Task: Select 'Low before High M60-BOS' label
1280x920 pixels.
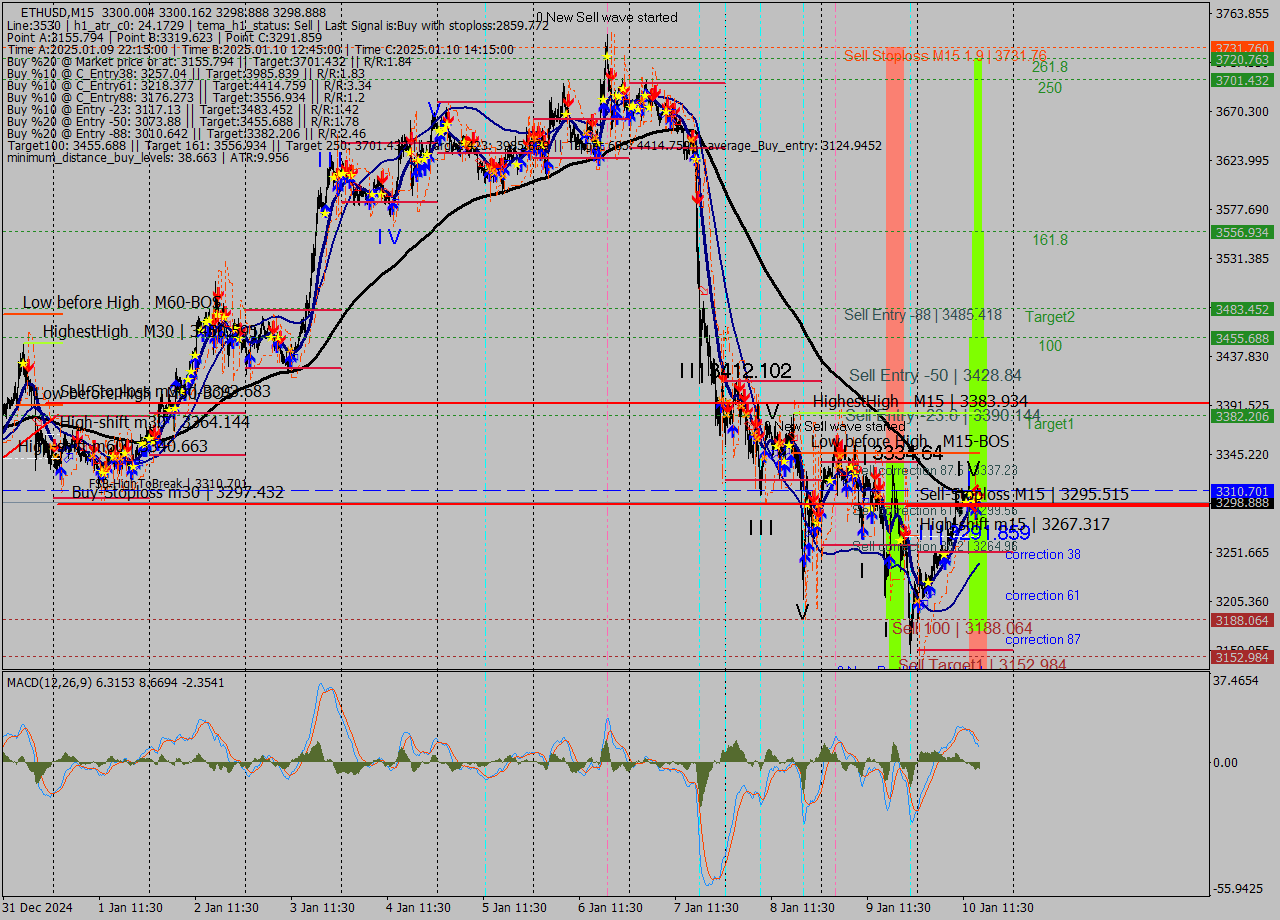Action: pos(121,302)
